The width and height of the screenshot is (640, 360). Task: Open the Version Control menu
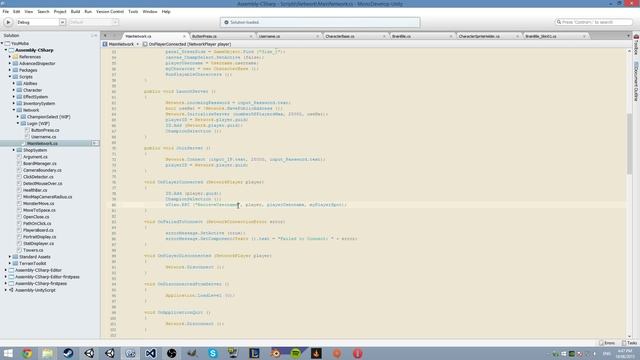[x=110, y=12]
